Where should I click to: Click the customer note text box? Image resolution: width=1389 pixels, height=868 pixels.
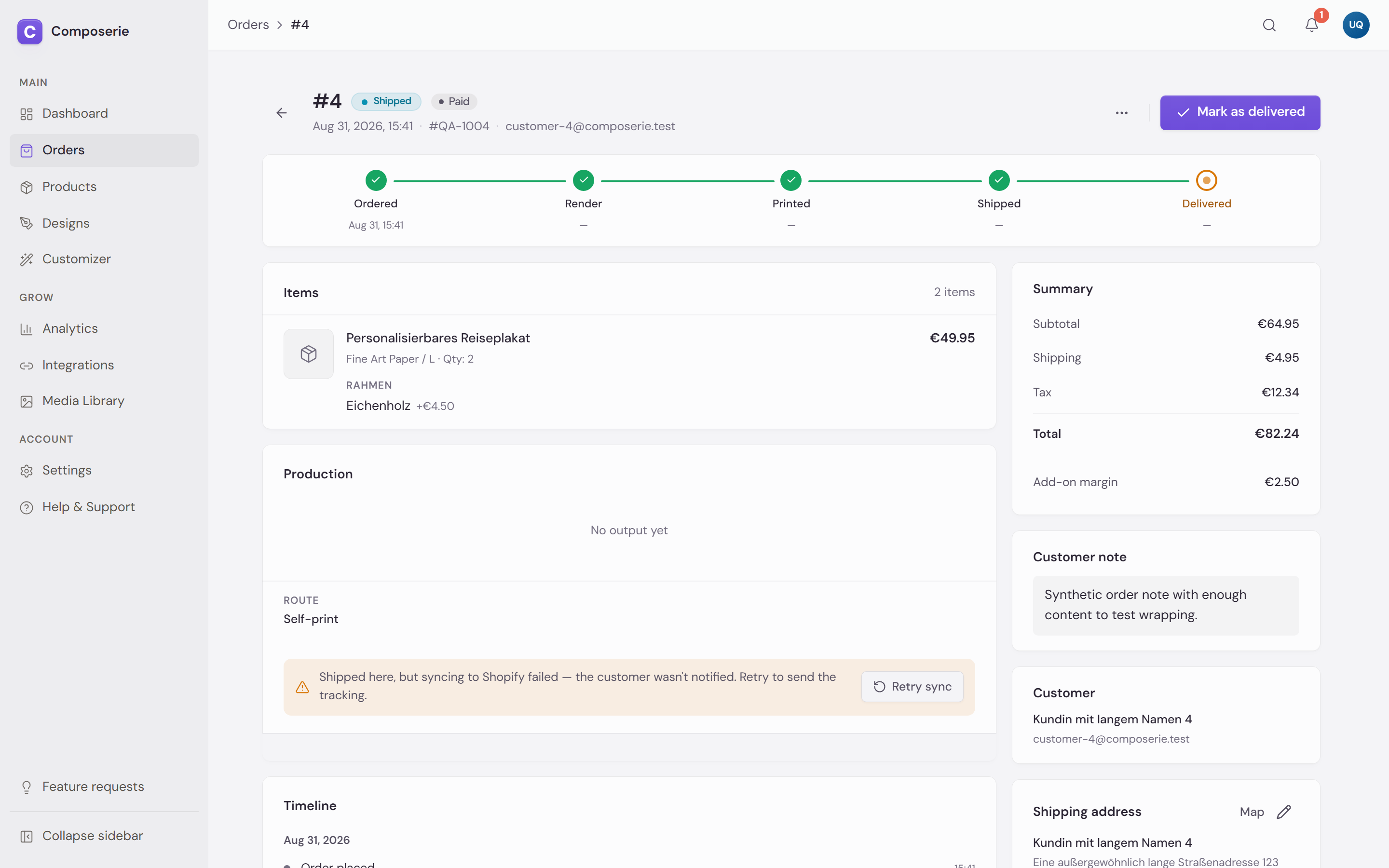click(1166, 605)
